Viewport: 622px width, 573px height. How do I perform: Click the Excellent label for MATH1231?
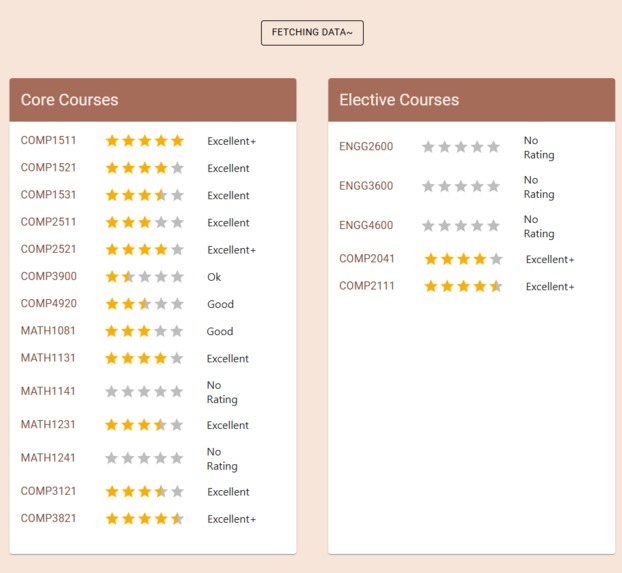click(x=228, y=425)
